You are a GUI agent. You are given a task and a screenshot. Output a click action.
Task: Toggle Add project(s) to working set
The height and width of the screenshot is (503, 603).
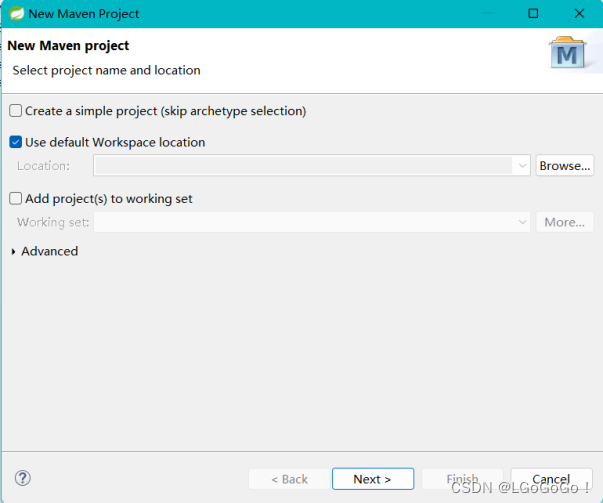coord(15,199)
